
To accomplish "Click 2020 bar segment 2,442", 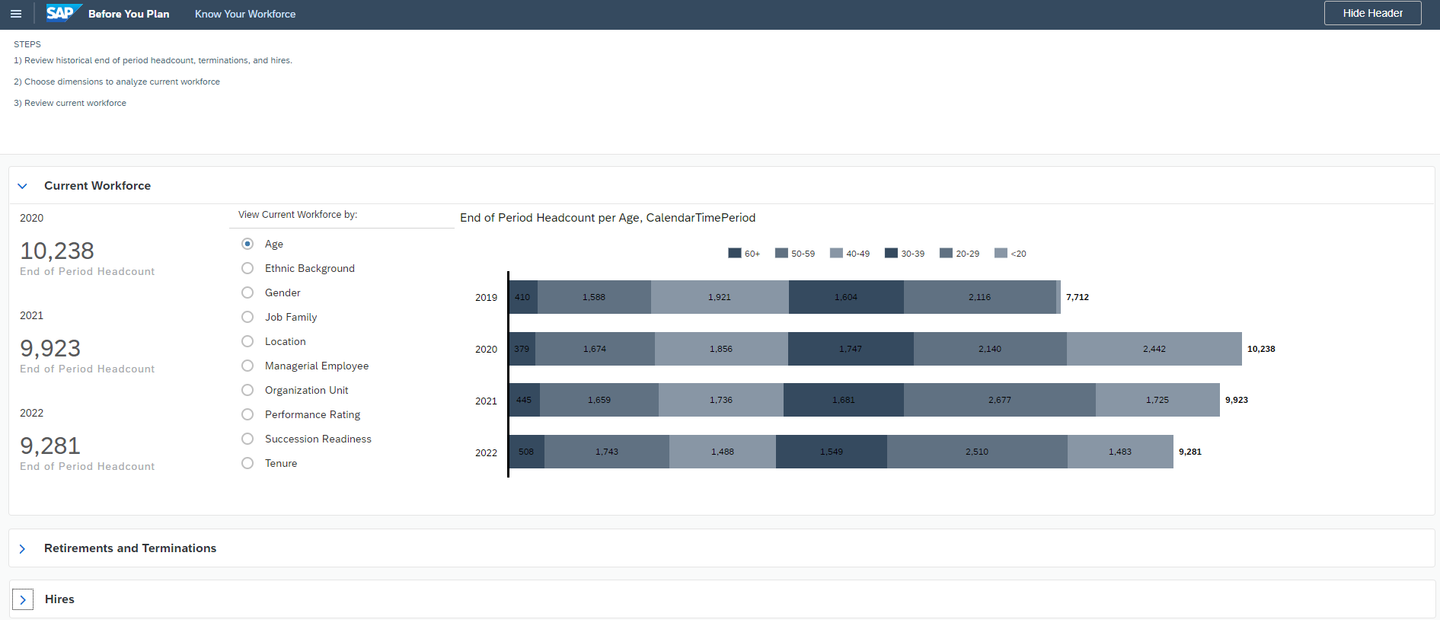I will tap(1154, 349).
